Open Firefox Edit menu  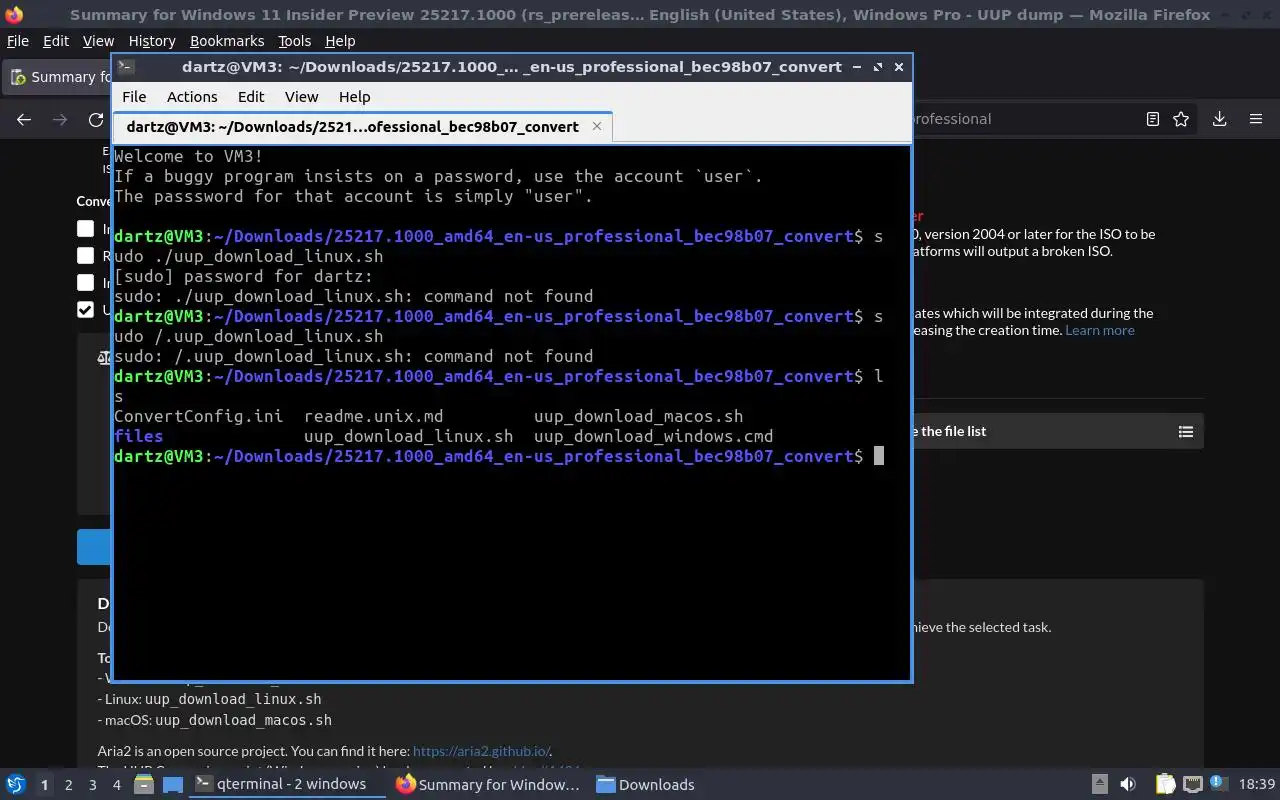click(56, 41)
